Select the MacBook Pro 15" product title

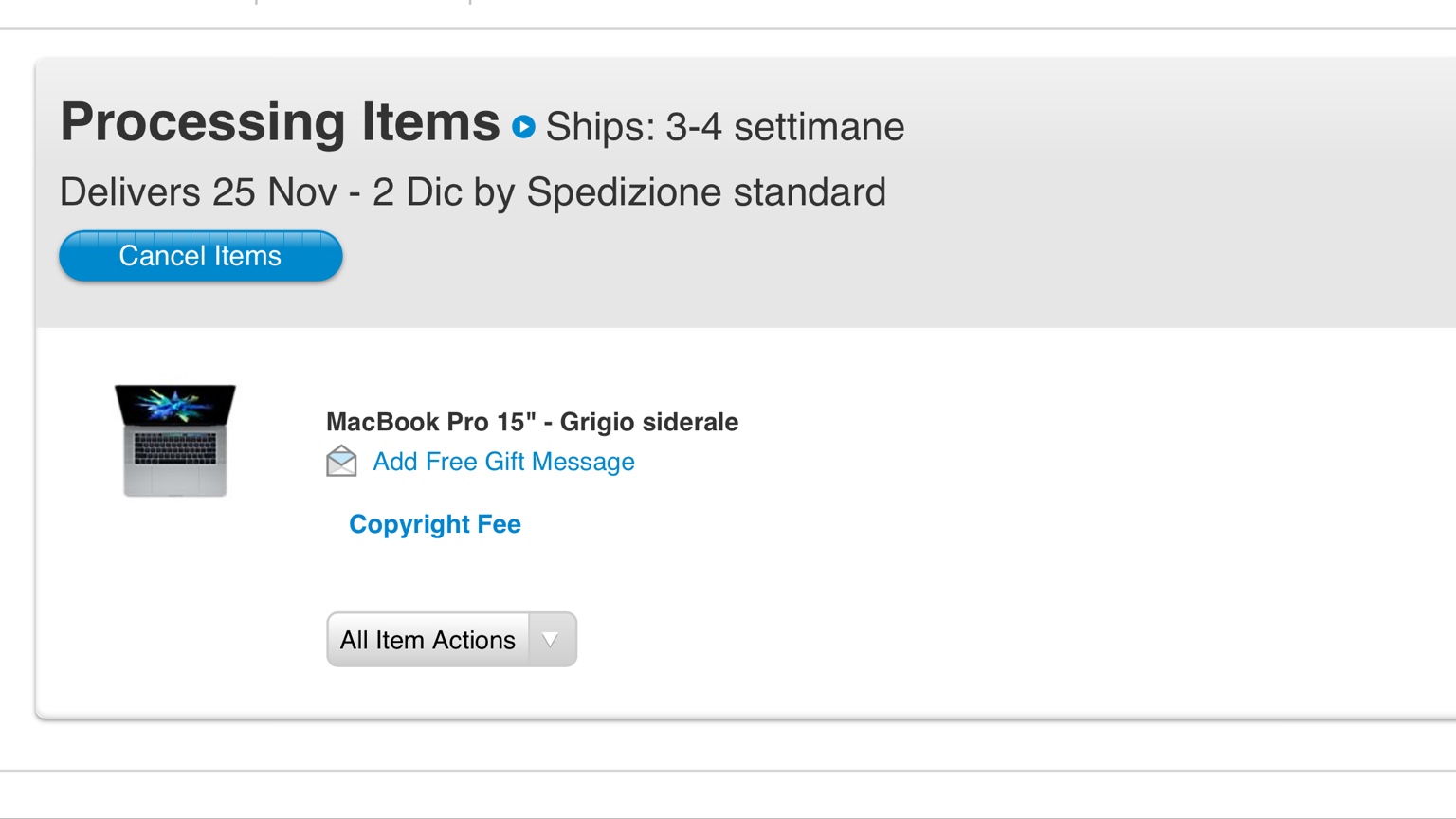(431, 422)
